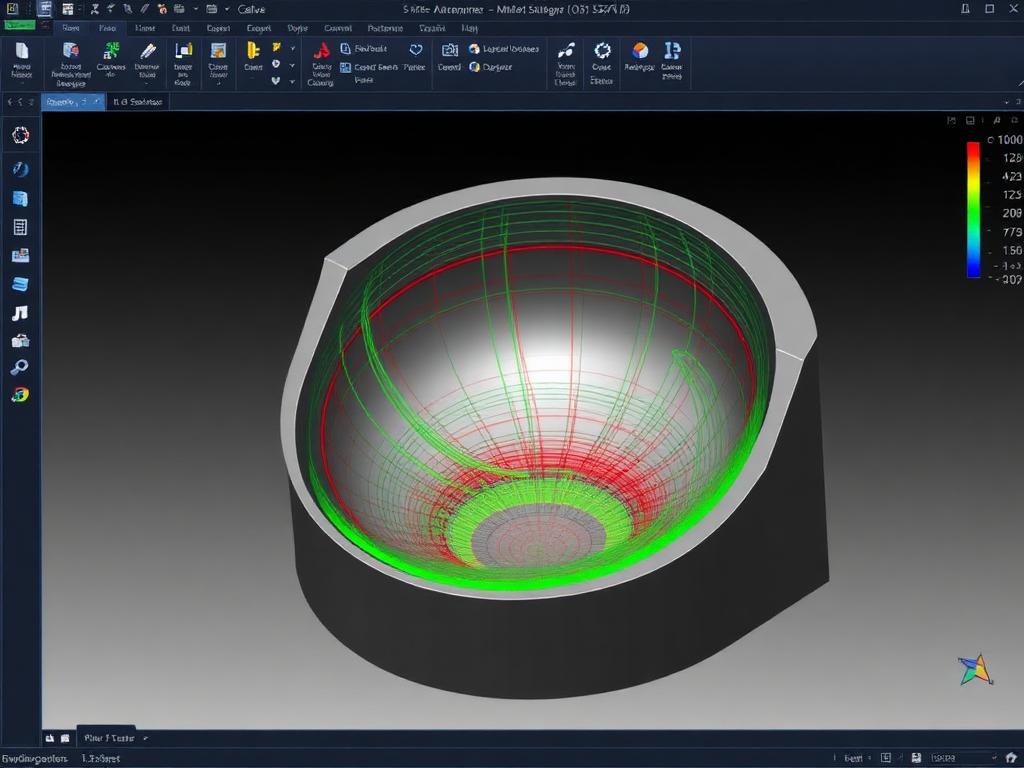Viewport: 1024px width, 768px height.
Task: Open the last ribbon tab on the right
Action: tap(470, 28)
